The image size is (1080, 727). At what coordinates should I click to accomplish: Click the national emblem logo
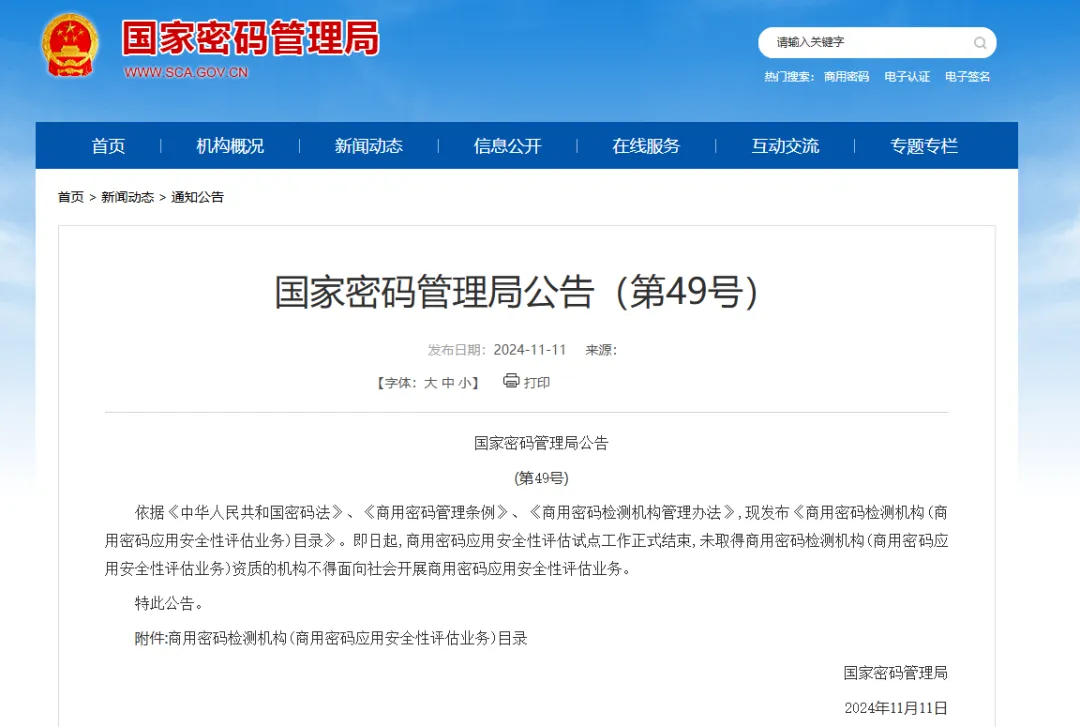click(x=70, y=46)
